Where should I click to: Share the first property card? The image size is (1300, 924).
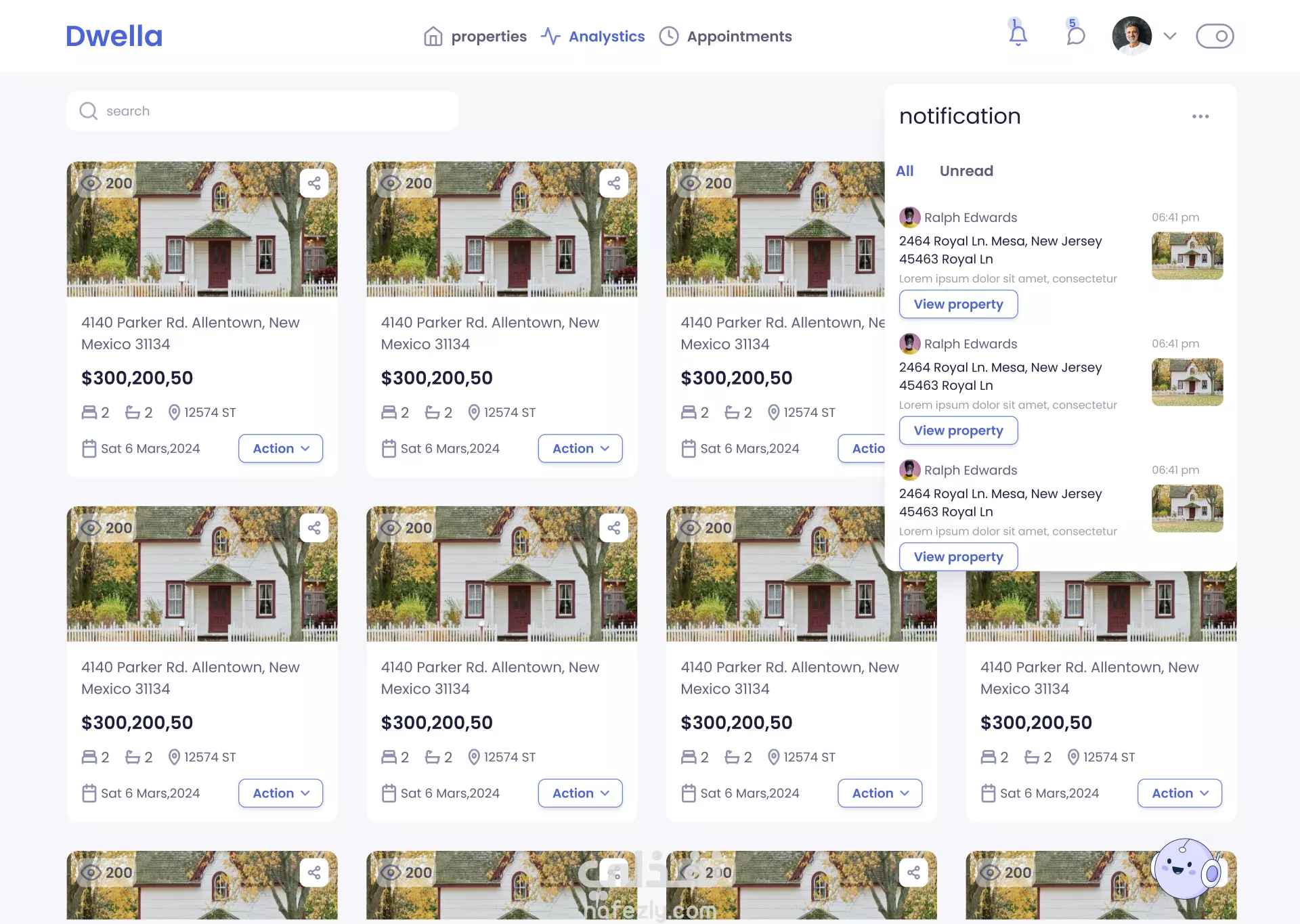click(x=314, y=183)
